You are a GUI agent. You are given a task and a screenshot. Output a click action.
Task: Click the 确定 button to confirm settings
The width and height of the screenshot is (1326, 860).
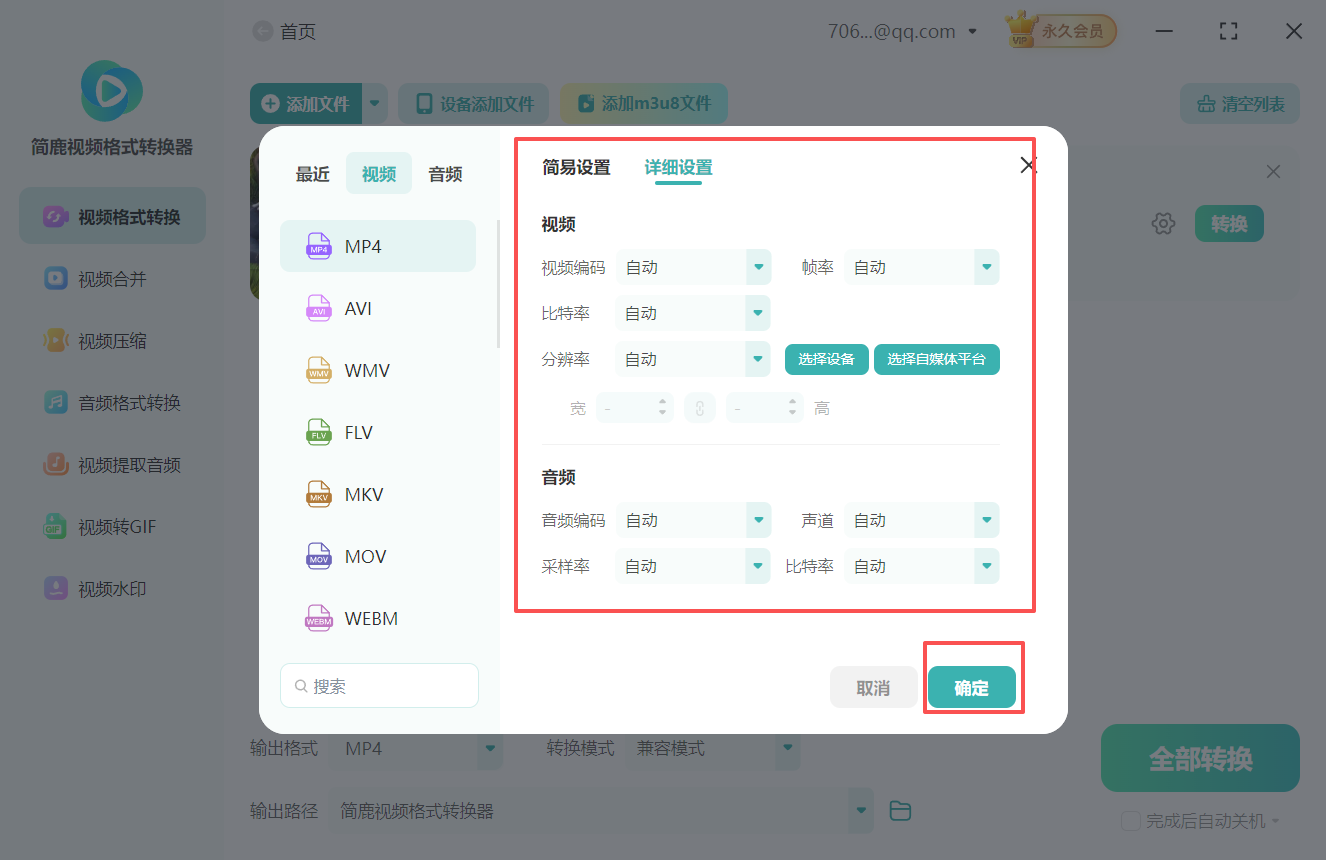pos(971,687)
